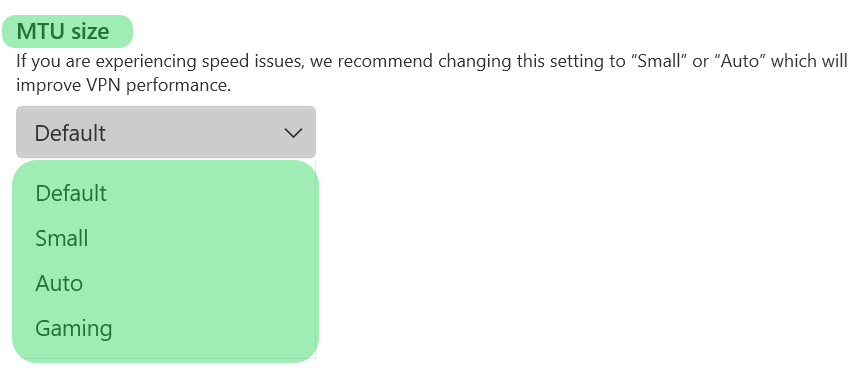Viewport: 867px width, 375px height.
Task: Click the MTU size heading label
Action: coord(62,32)
